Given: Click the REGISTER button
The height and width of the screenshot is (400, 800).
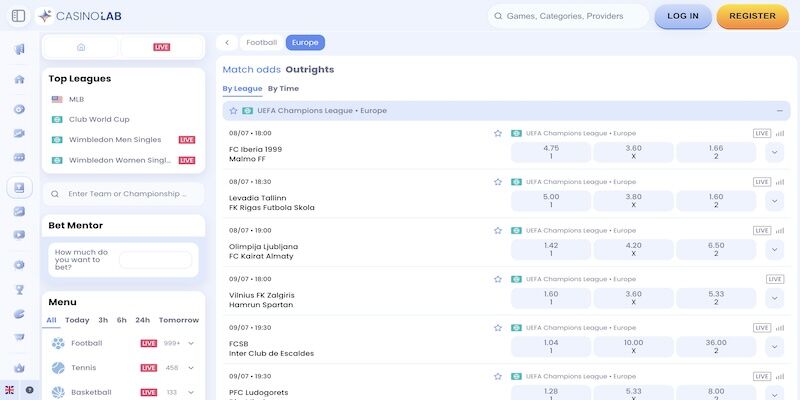Looking at the screenshot, I should [753, 16].
